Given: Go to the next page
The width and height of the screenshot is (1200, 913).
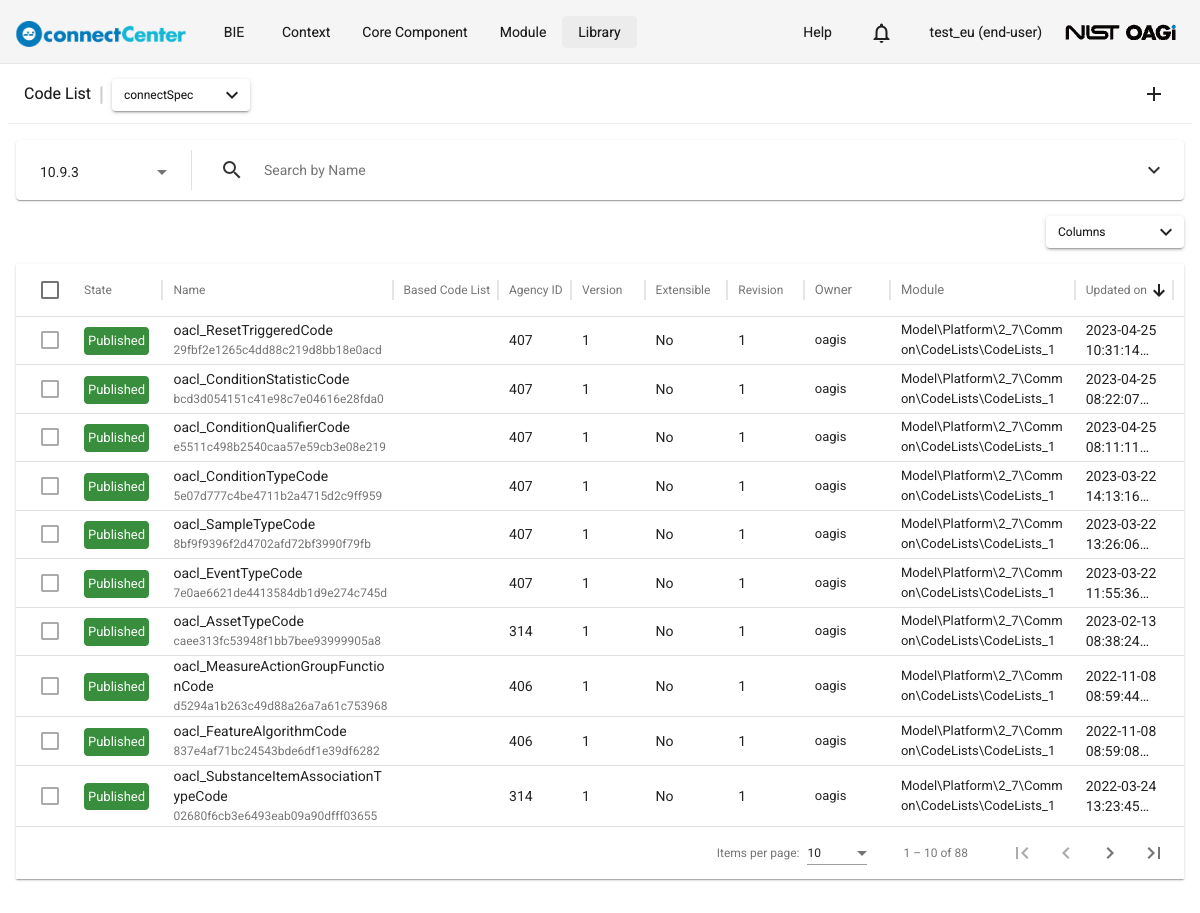Looking at the screenshot, I should (x=1110, y=853).
